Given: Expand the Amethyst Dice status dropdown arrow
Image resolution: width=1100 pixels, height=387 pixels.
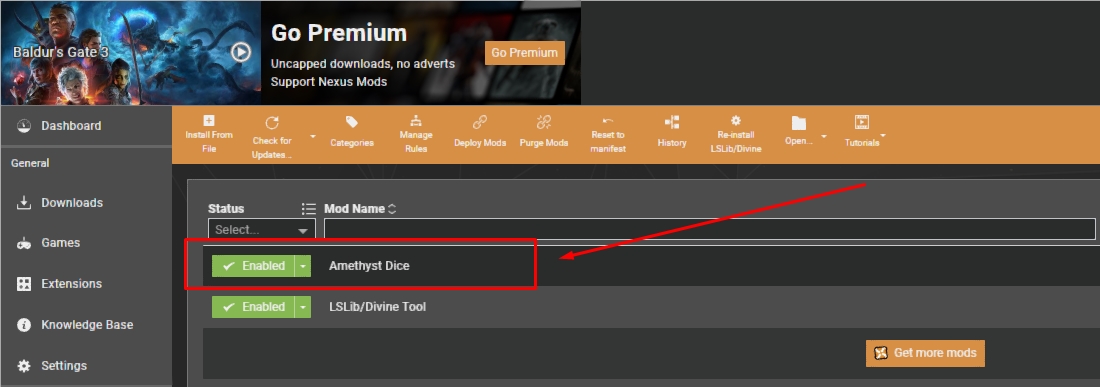Looking at the screenshot, I should click(x=302, y=266).
